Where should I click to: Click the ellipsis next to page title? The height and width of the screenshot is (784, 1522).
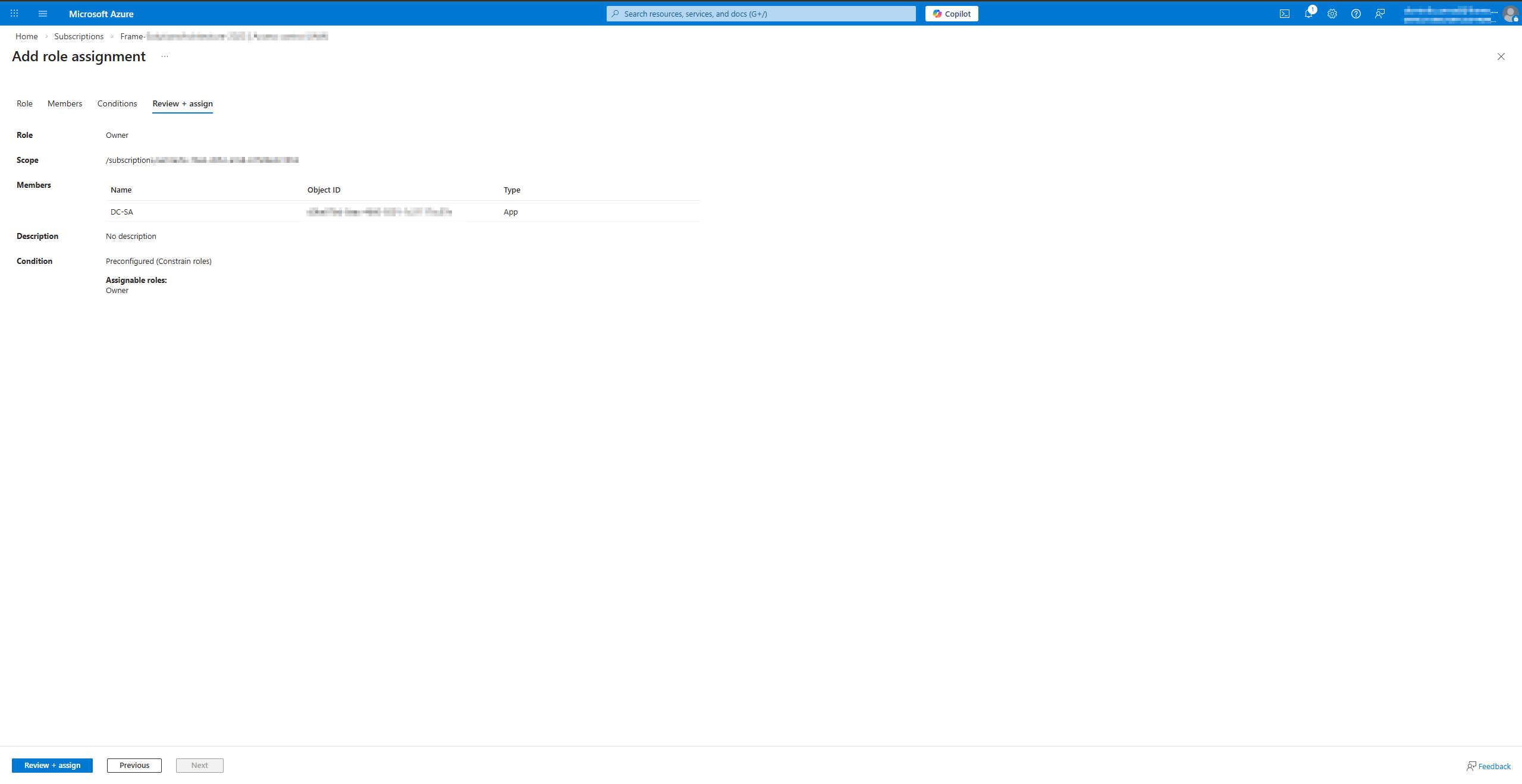pyautogui.click(x=165, y=56)
